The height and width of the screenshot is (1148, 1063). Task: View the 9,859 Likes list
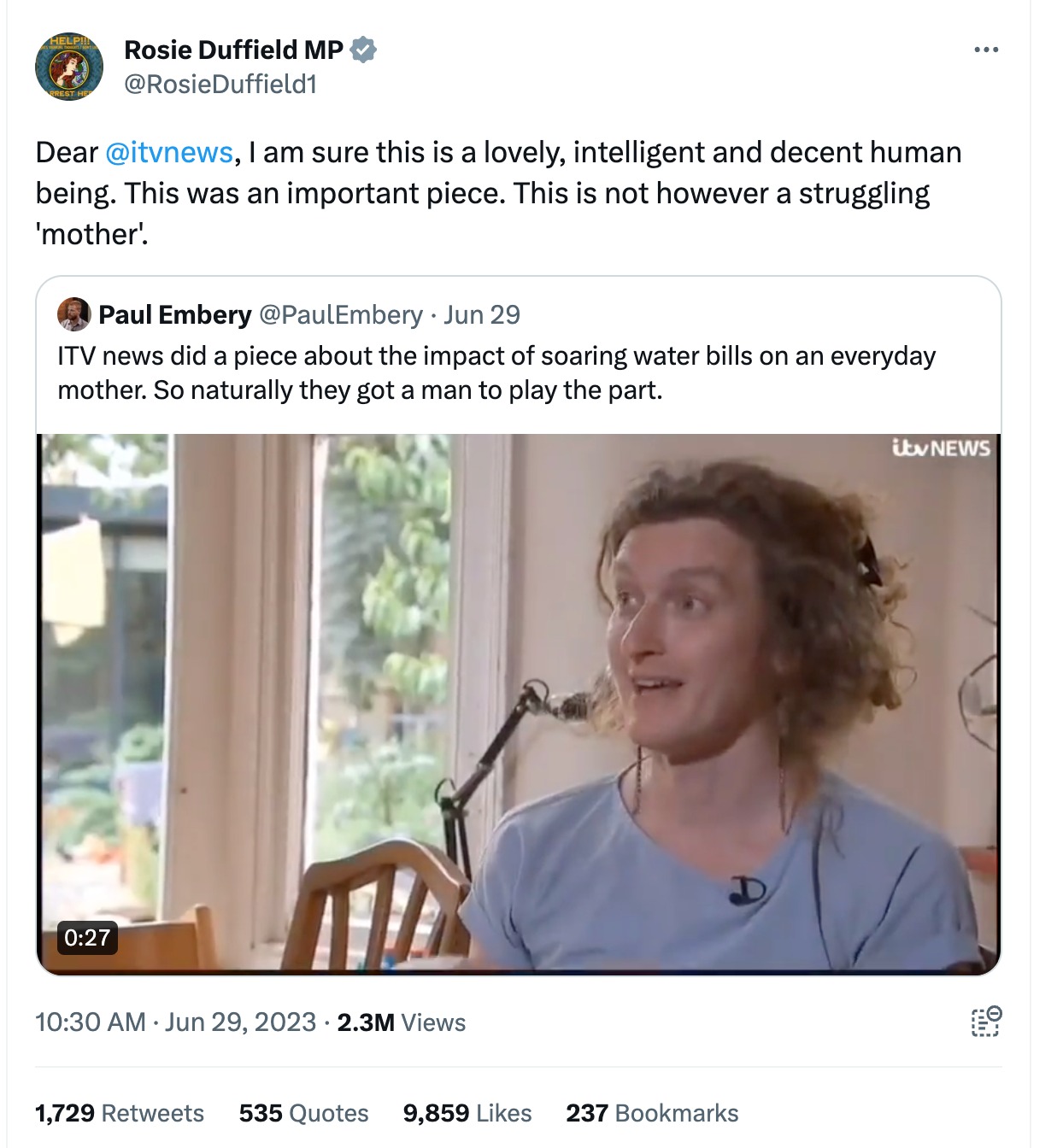(x=467, y=1113)
